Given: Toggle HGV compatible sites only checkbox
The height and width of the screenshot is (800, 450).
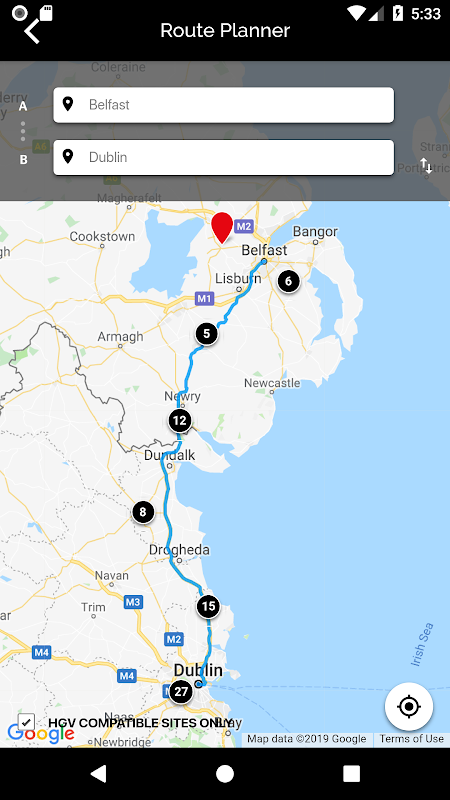Looking at the screenshot, I should point(27,722).
